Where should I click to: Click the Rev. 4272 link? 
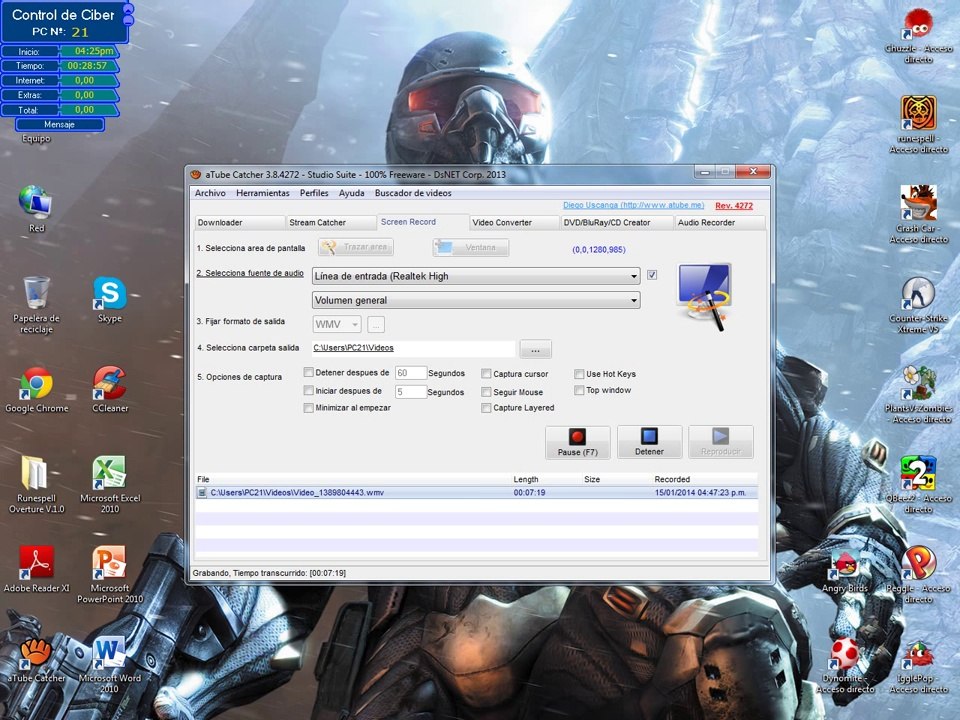734,206
